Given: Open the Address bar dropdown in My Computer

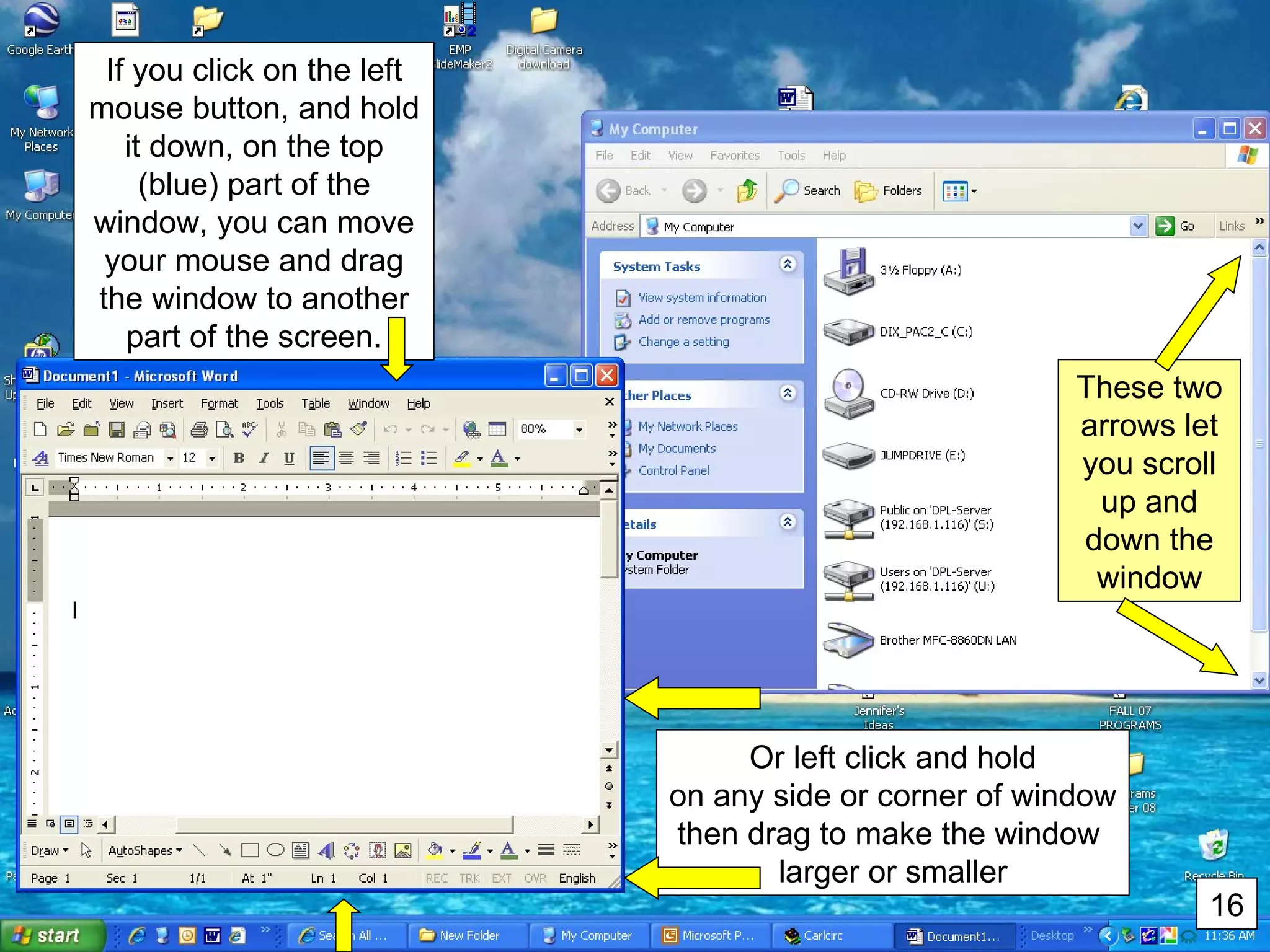Looking at the screenshot, I should (1138, 226).
